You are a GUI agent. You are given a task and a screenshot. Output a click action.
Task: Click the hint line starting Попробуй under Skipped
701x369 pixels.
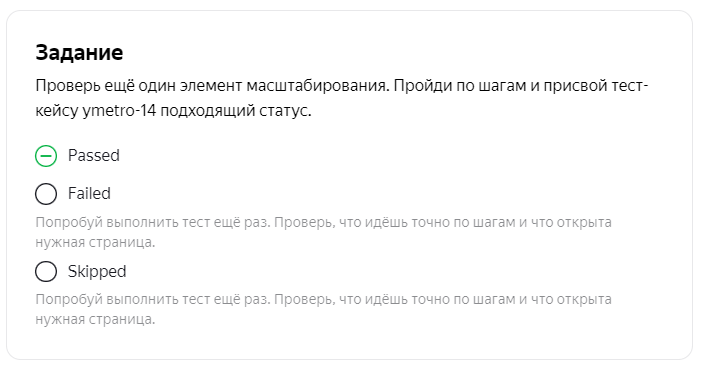click(323, 299)
